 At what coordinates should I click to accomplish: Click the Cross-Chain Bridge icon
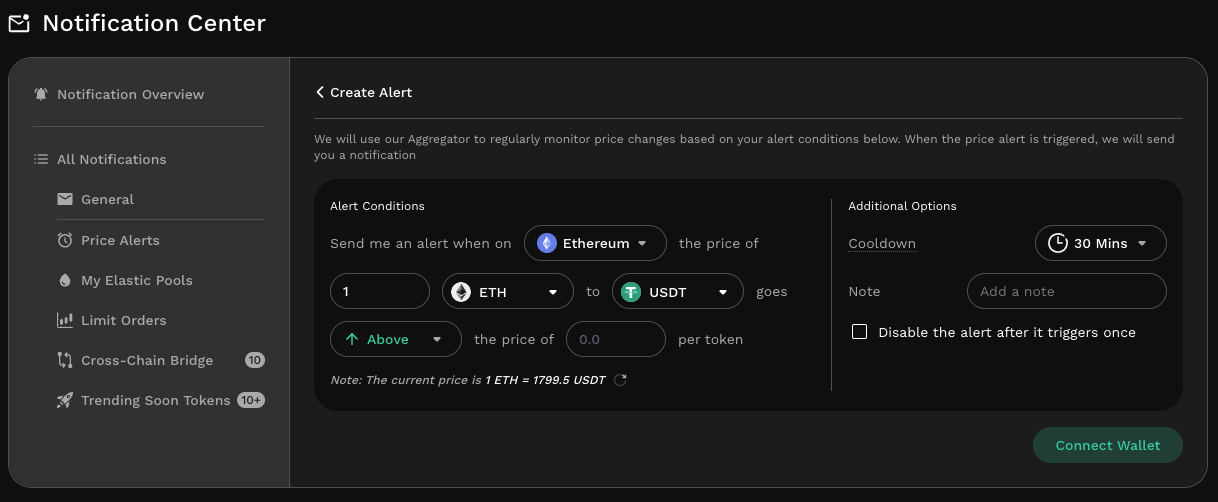pos(65,360)
